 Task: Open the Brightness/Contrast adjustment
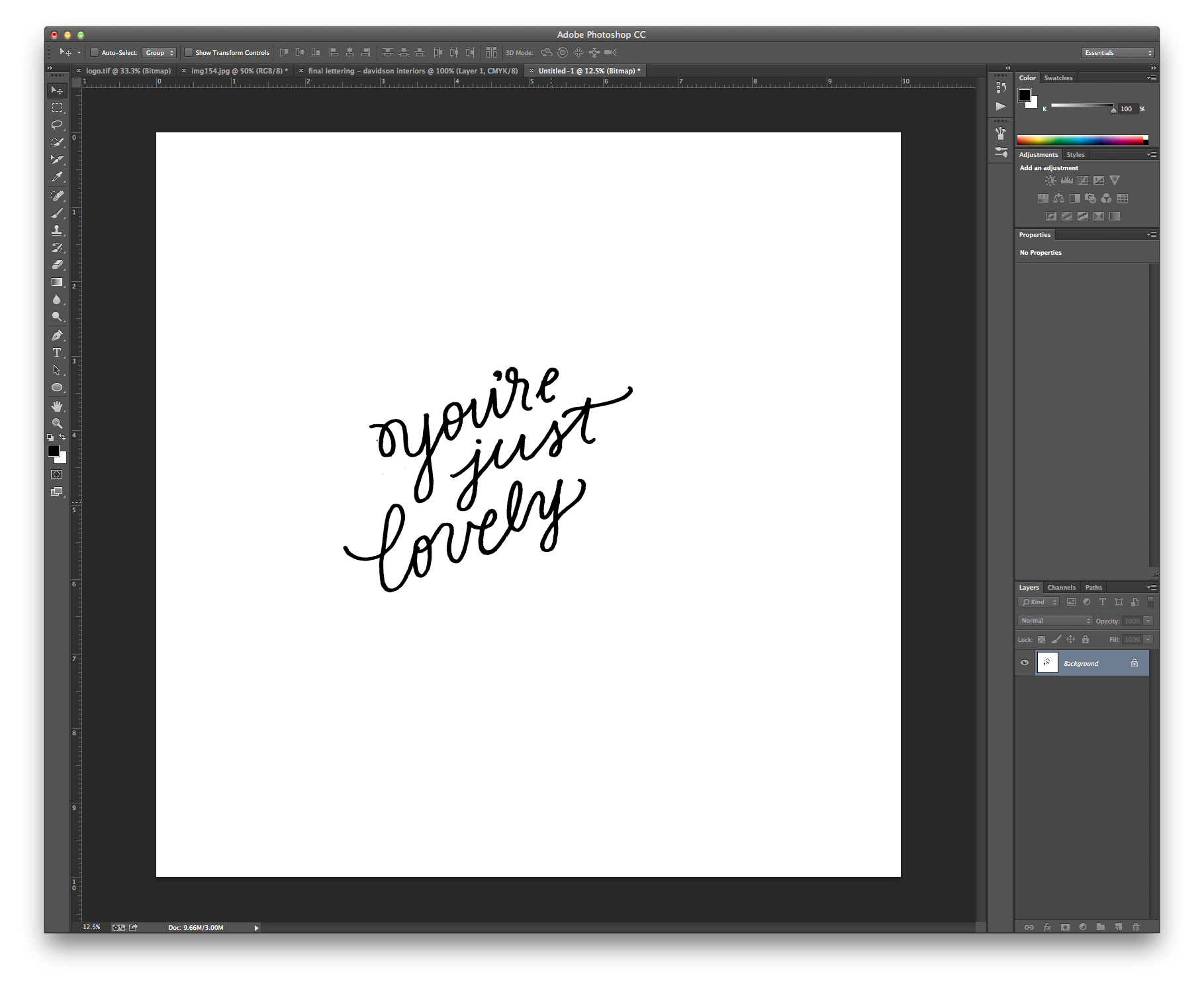click(x=1050, y=180)
